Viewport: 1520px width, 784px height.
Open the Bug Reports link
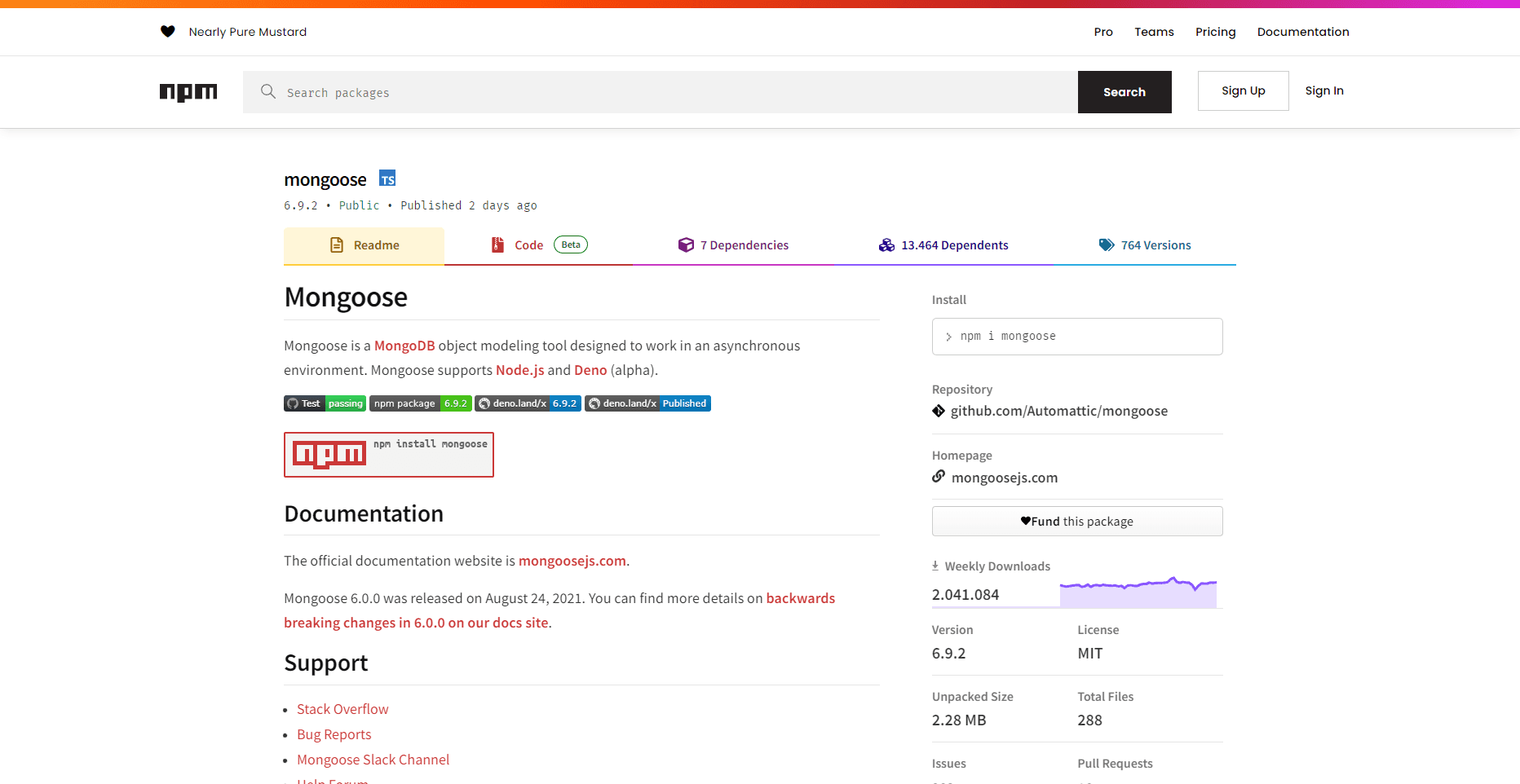click(334, 734)
